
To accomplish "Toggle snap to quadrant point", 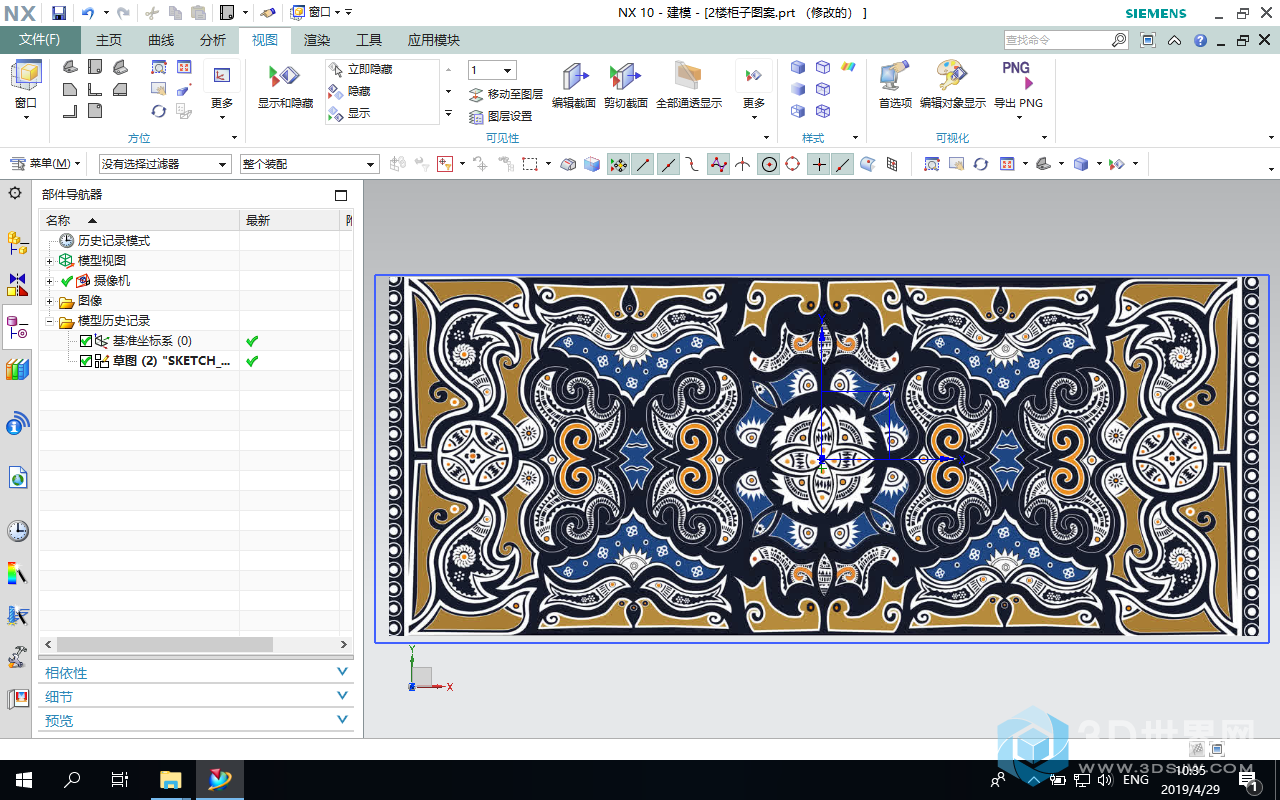I will (x=793, y=164).
